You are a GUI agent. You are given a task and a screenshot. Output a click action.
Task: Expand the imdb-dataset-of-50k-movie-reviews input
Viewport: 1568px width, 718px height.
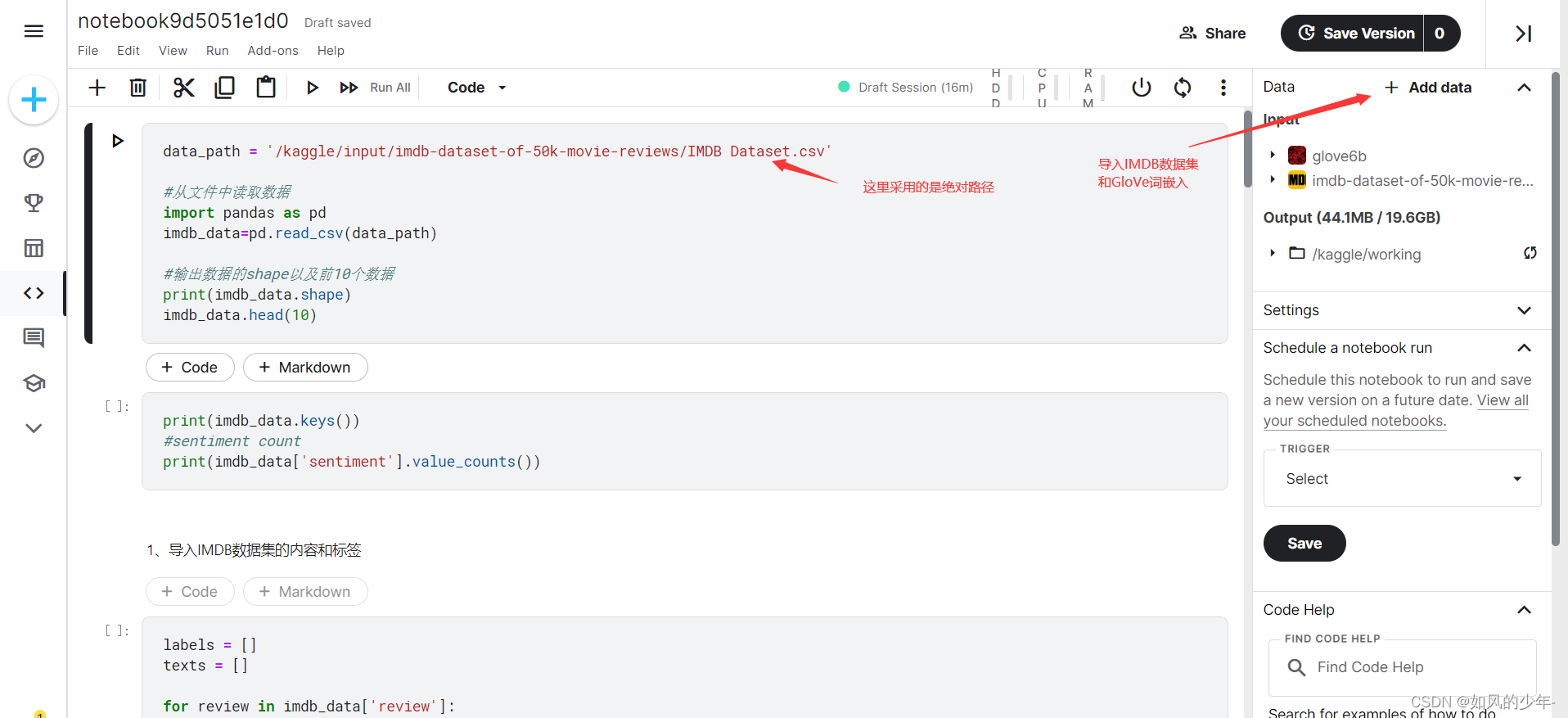pos(1273,180)
